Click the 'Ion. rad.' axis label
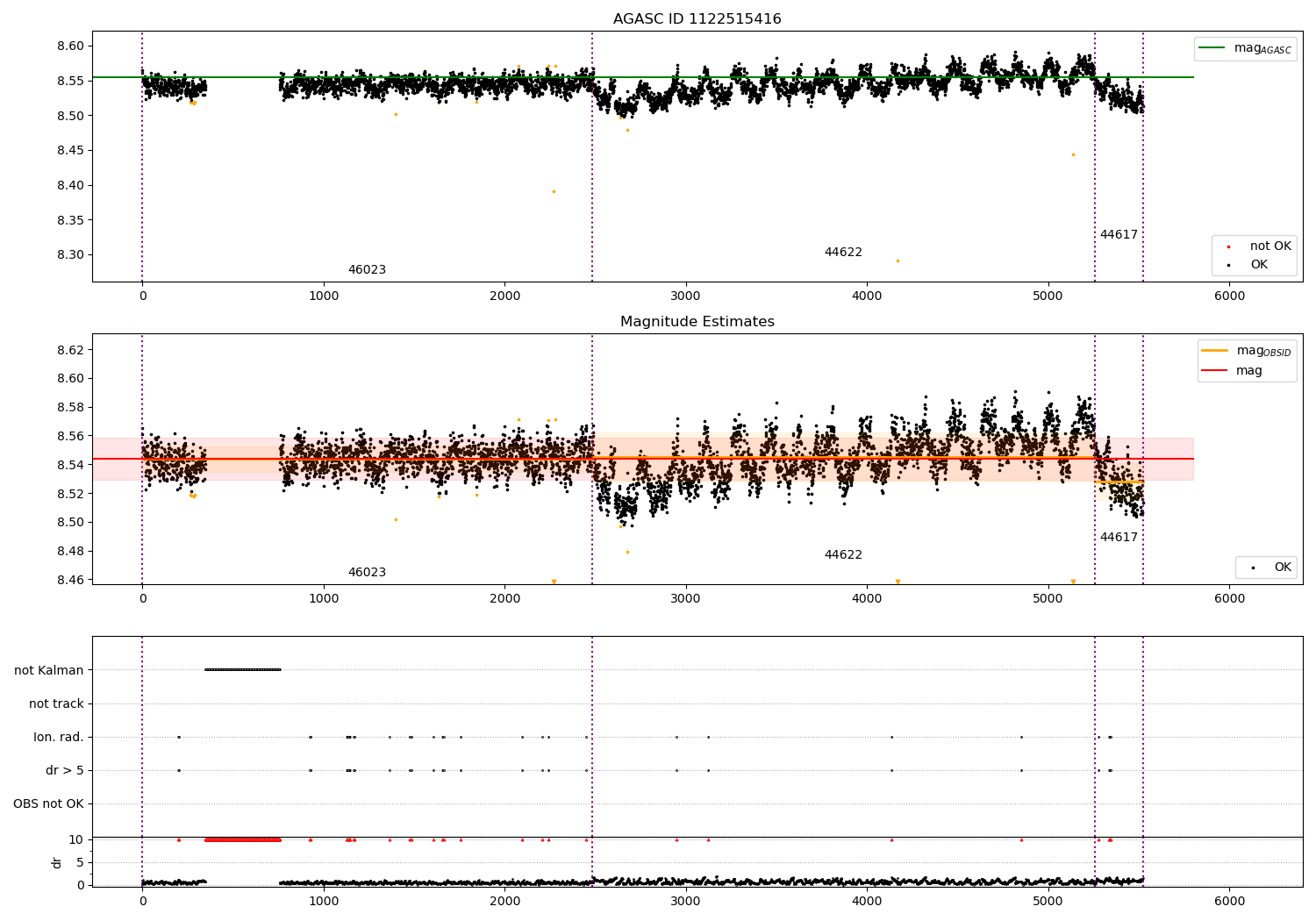The height and width of the screenshot is (921, 1316). tap(59, 737)
